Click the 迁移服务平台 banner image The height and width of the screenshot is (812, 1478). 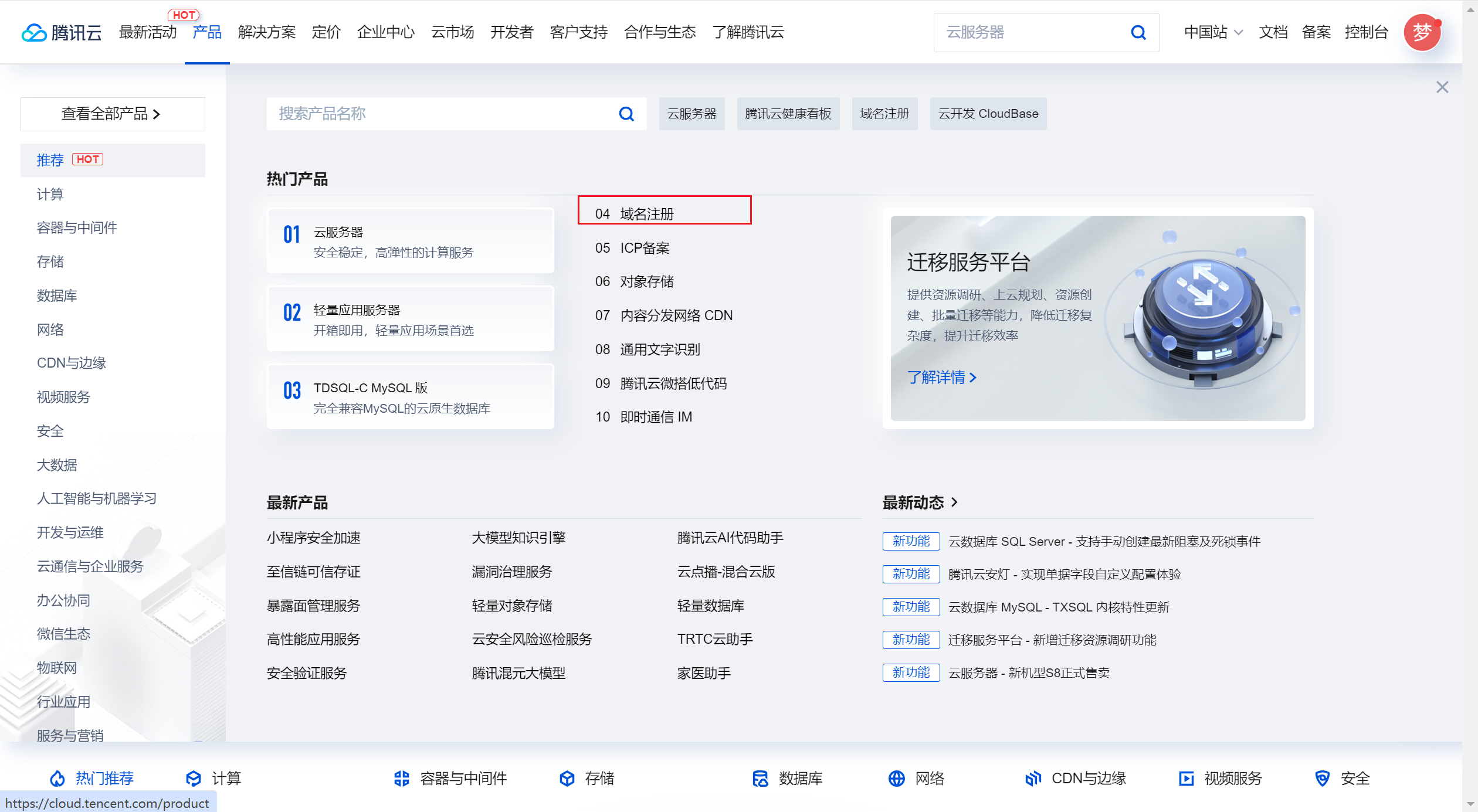(x=1098, y=318)
